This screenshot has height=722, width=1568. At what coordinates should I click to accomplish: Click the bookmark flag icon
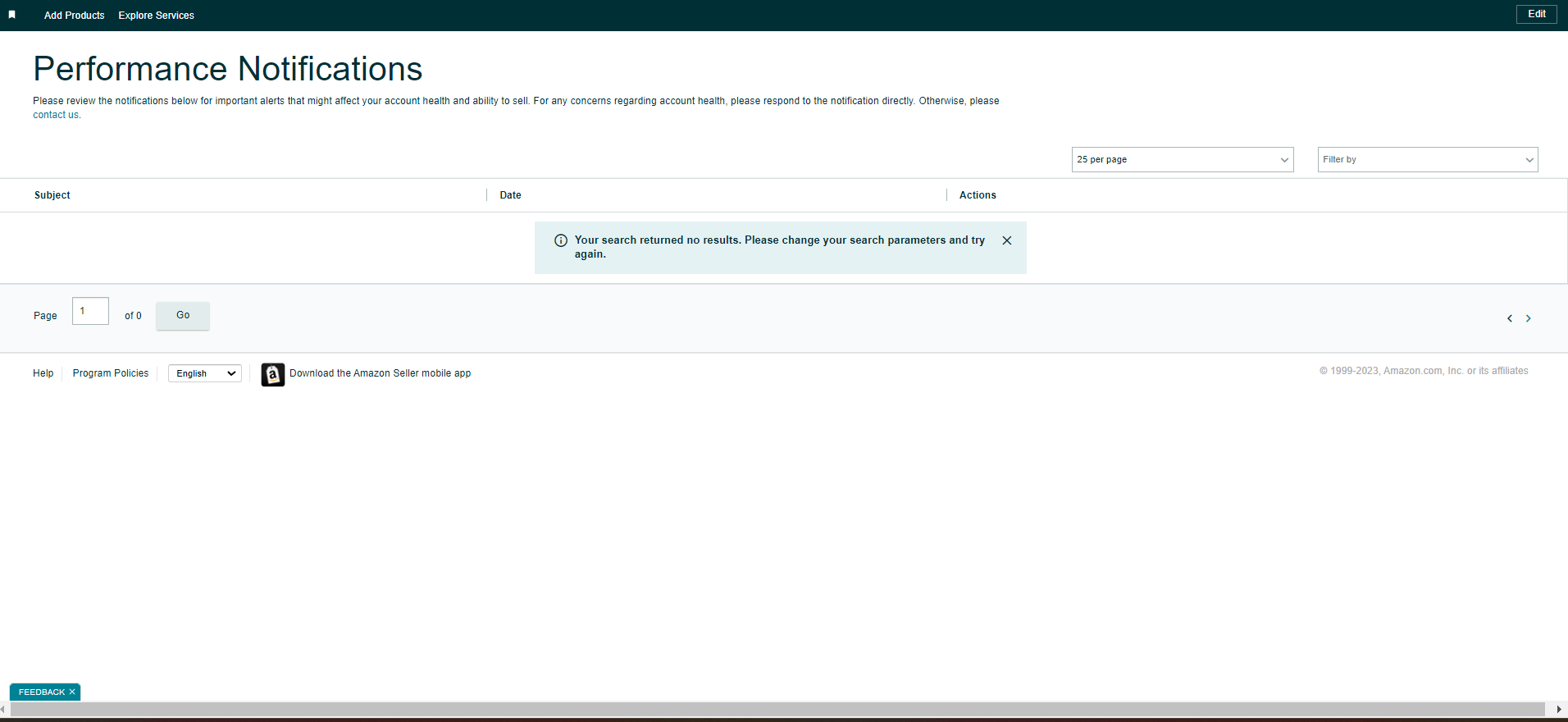pyautogui.click(x=11, y=15)
